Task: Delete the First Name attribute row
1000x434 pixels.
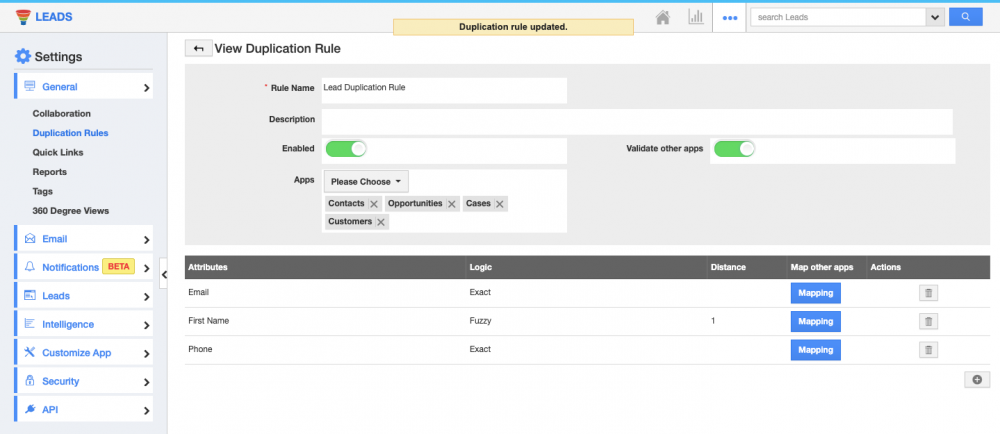Action: tap(928, 321)
